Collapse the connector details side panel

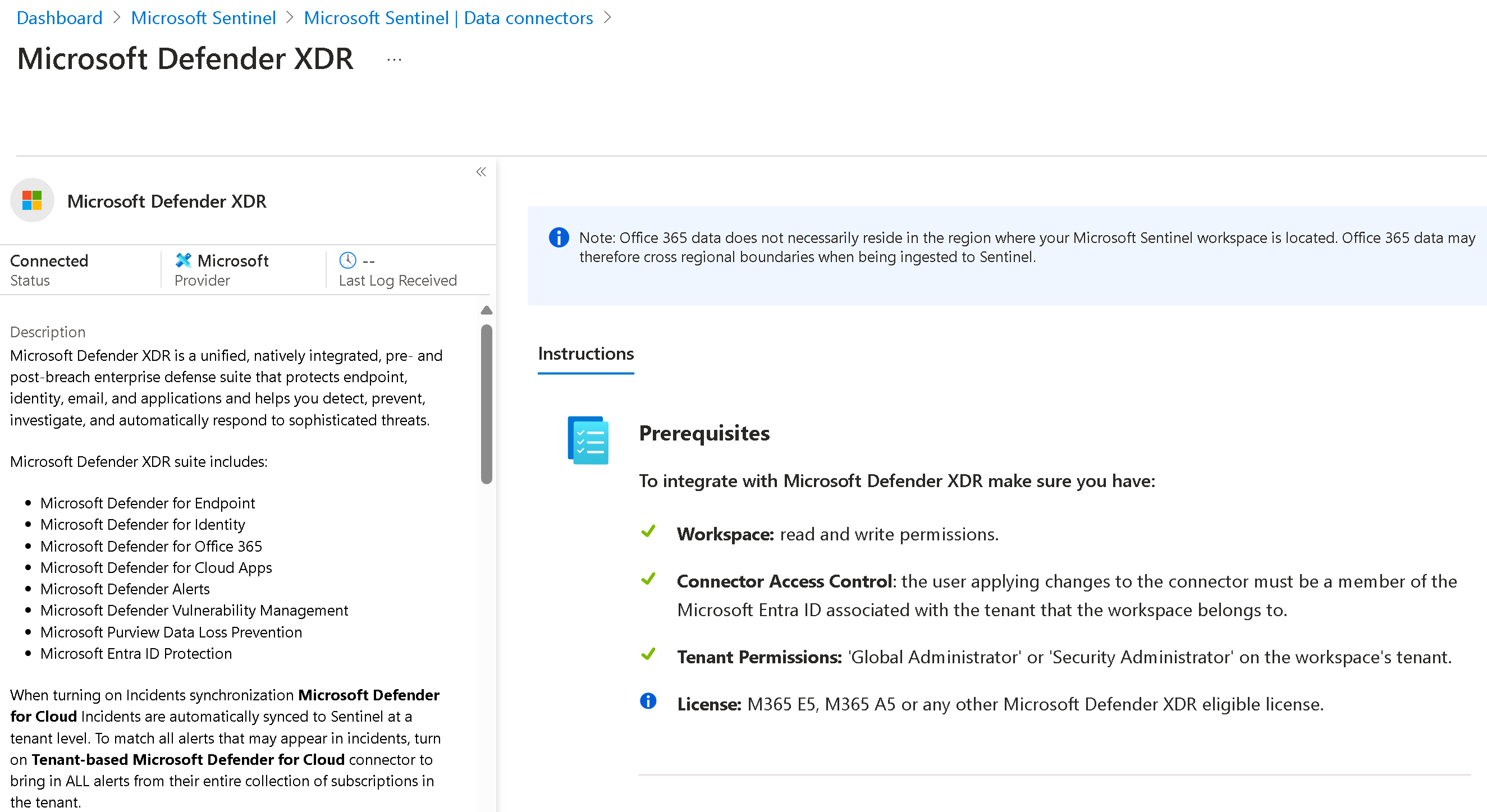tap(481, 171)
